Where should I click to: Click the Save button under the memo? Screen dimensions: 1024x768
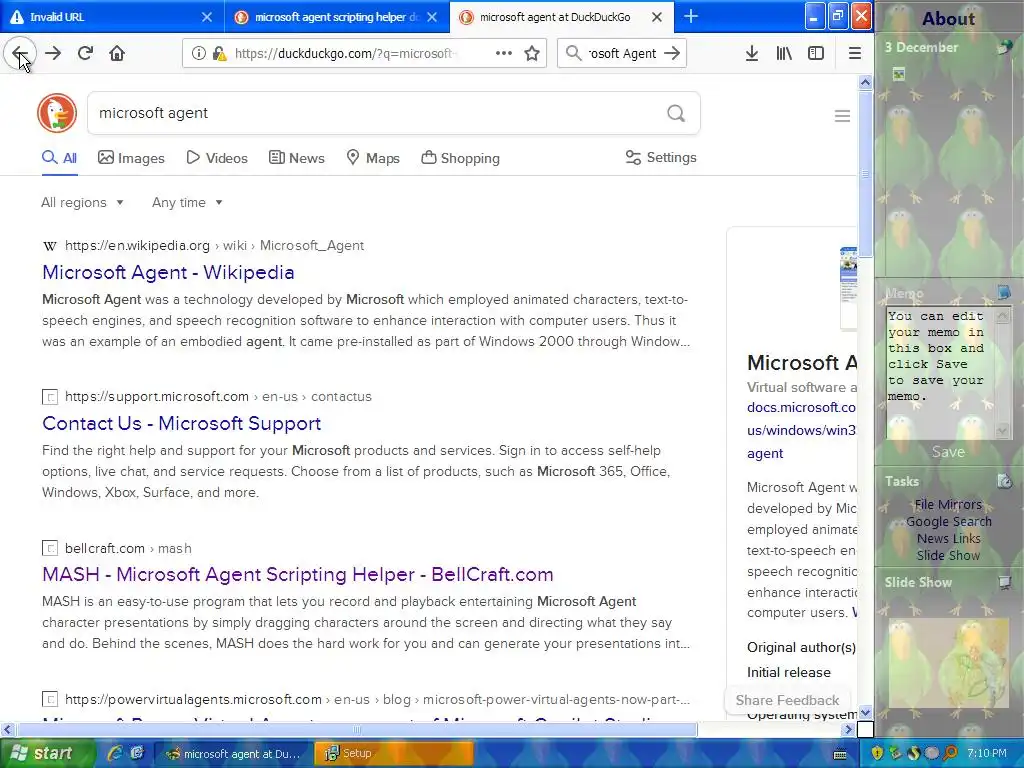tap(948, 451)
